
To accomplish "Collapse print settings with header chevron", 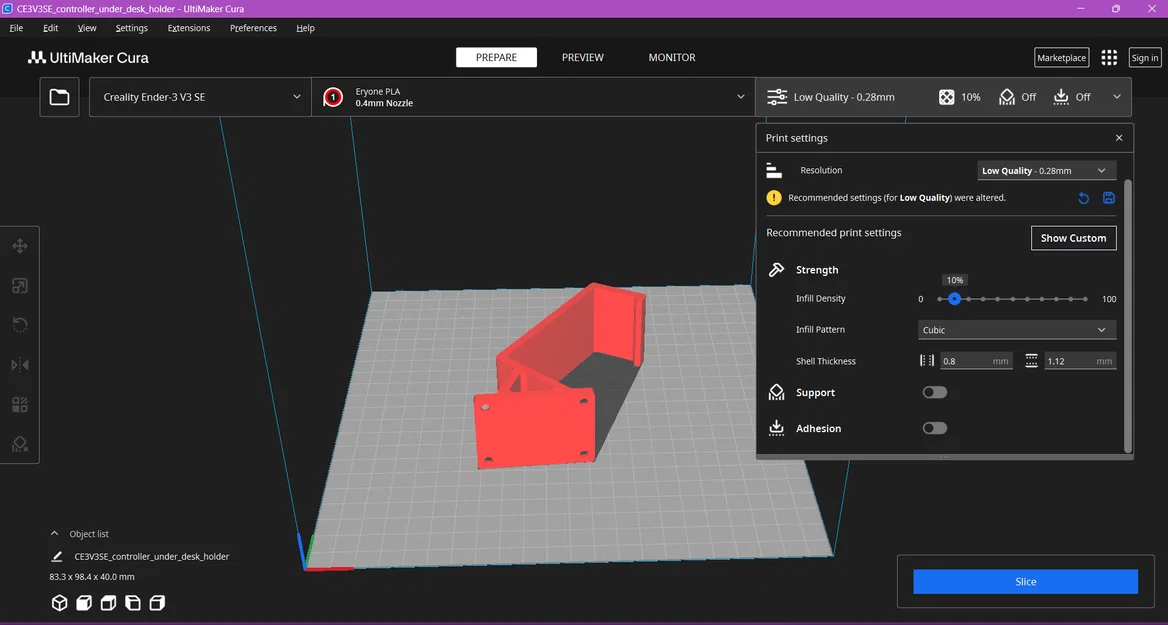I will click(1117, 97).
